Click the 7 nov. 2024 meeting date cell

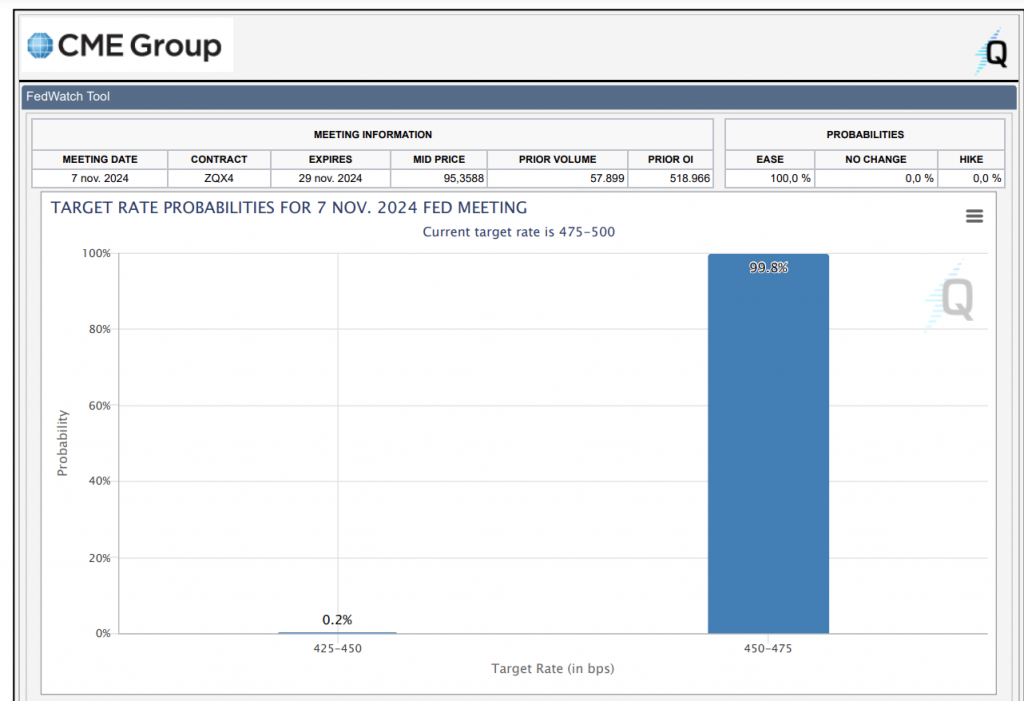click(100, 178)
